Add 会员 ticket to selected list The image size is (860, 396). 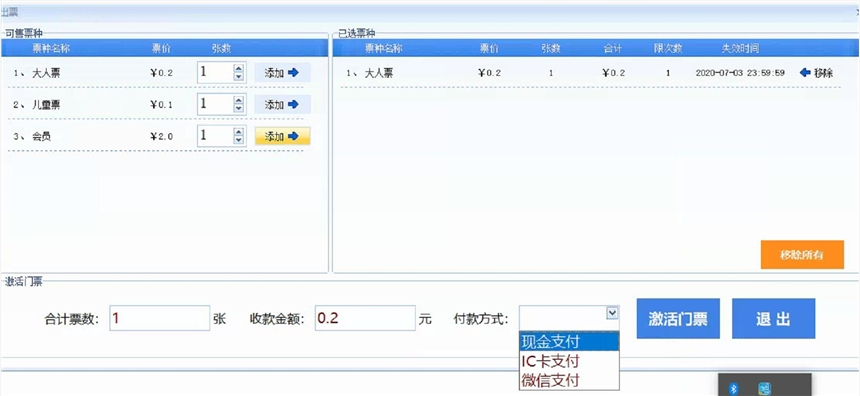[x=282, y=136]
